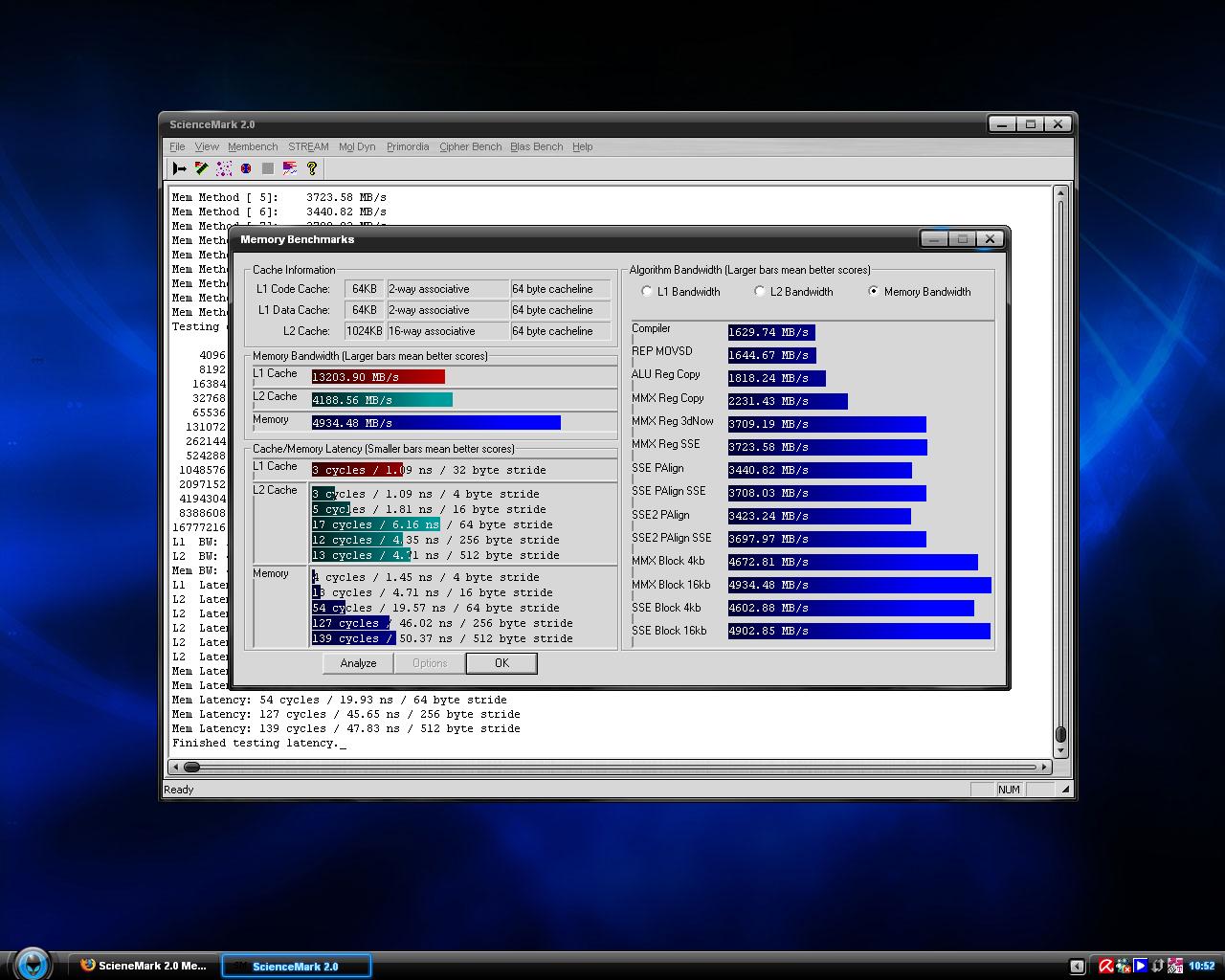The image size is (1225, 980).
Task: Click the Analyze button
Action: (x=358, y=663)
